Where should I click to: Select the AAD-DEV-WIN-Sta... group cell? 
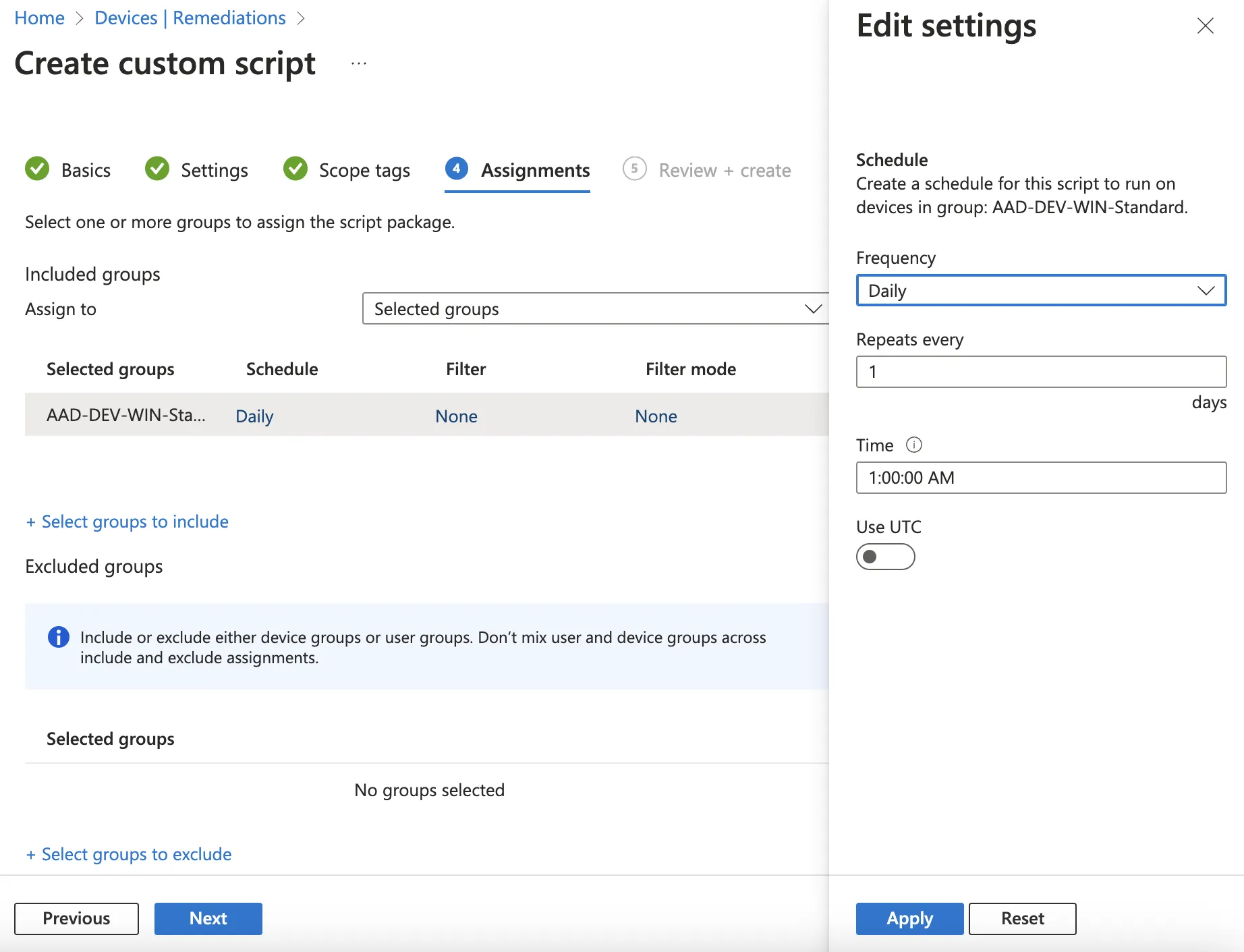click(125, 415)
